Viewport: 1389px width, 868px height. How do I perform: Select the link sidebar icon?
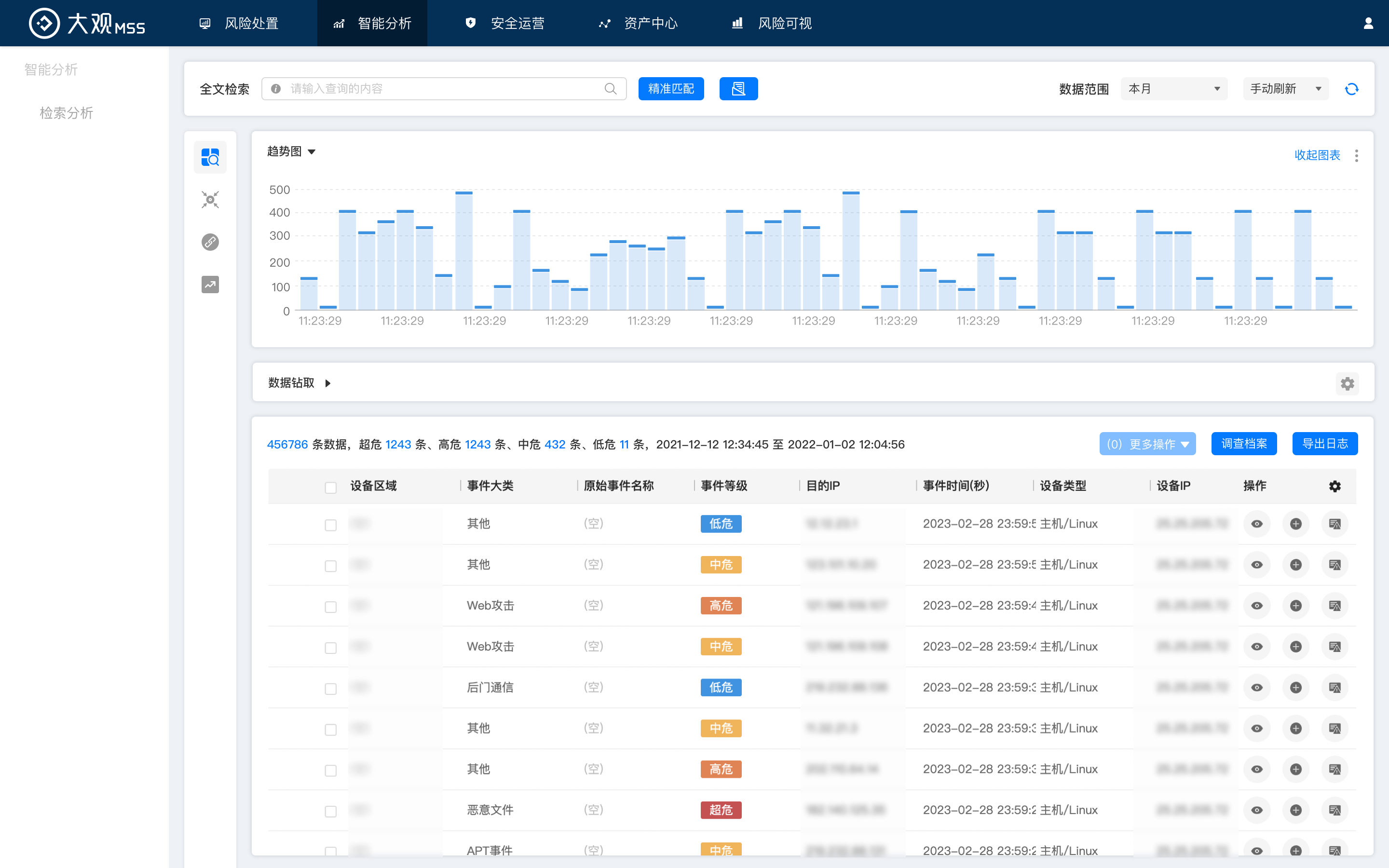(210, 242)
